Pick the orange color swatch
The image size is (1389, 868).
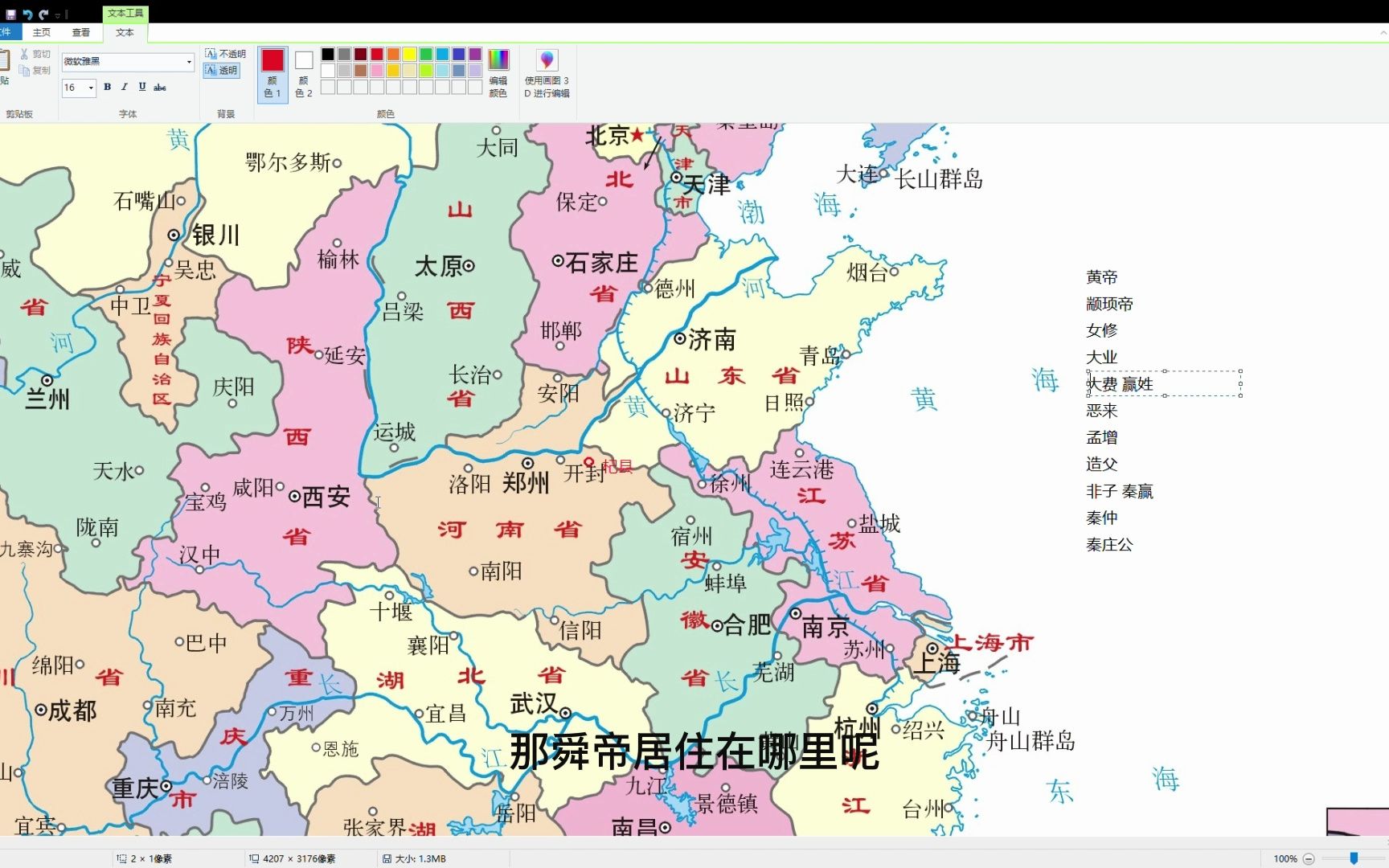[393, 54]
